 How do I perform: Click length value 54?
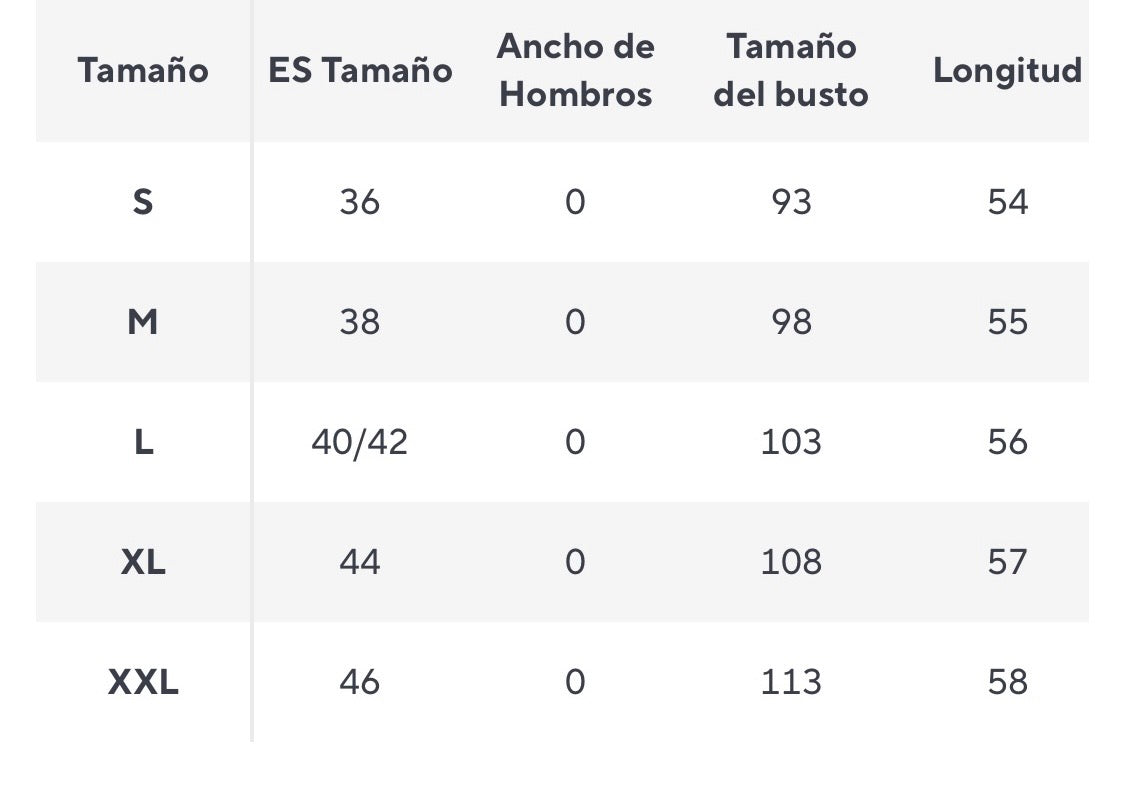(1007, 202)
